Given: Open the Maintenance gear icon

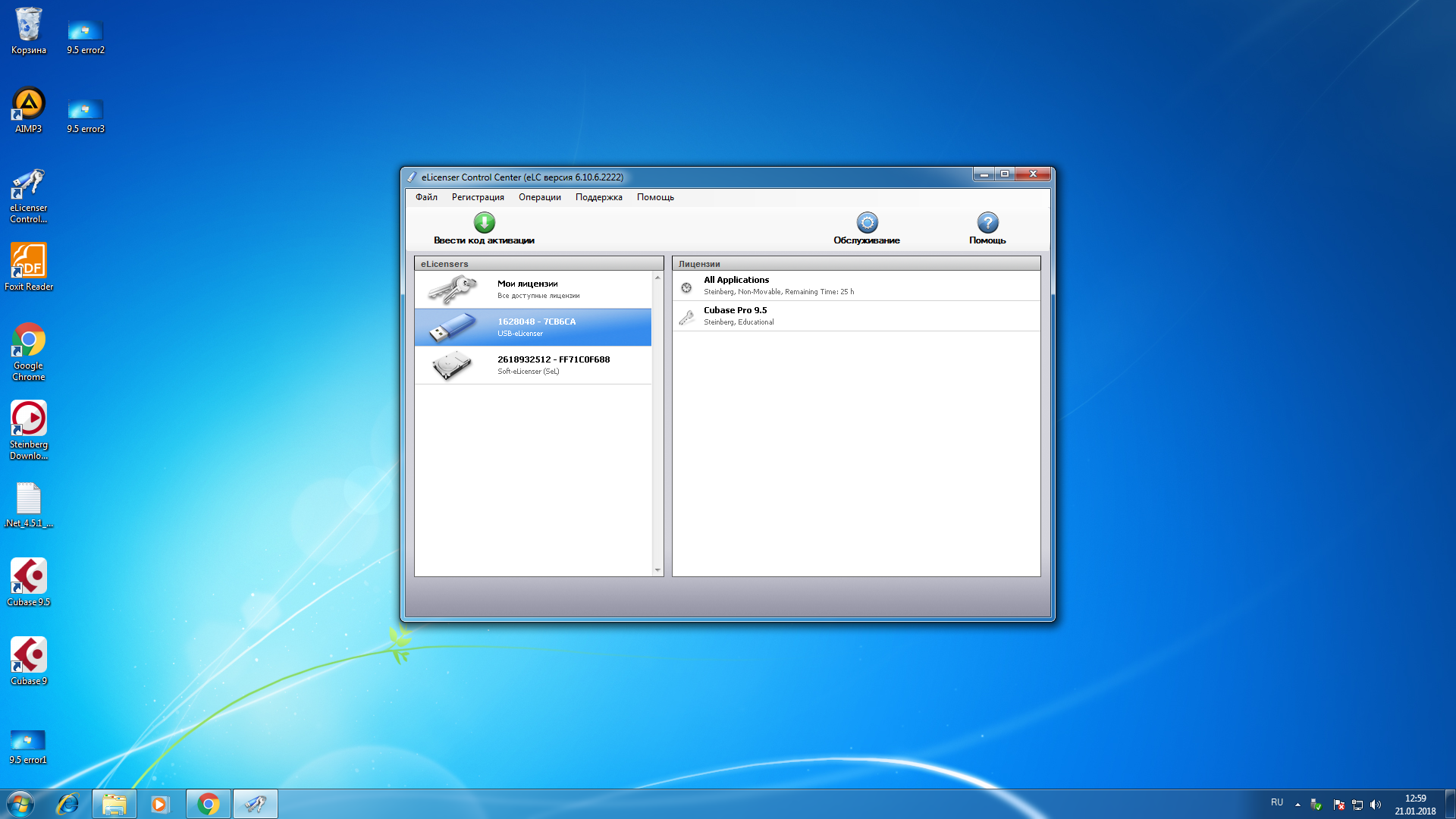Looking at the screenshot, I should (867, 223).
